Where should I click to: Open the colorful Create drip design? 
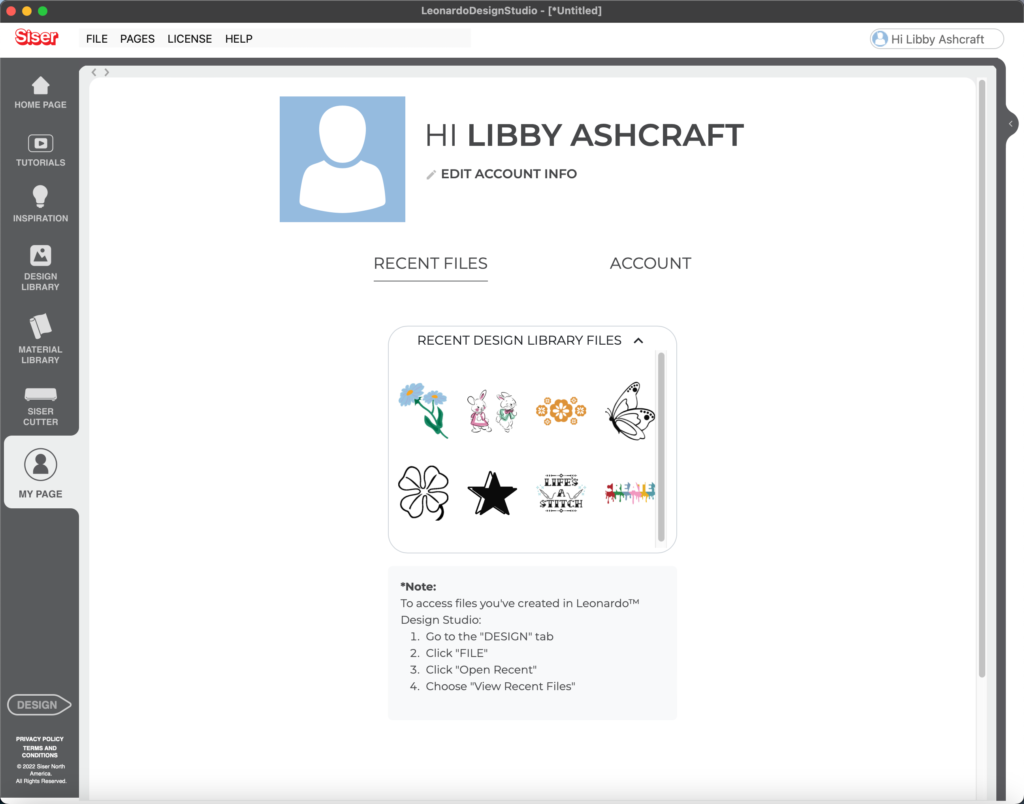pyautogui.click(x=630, y=492)
